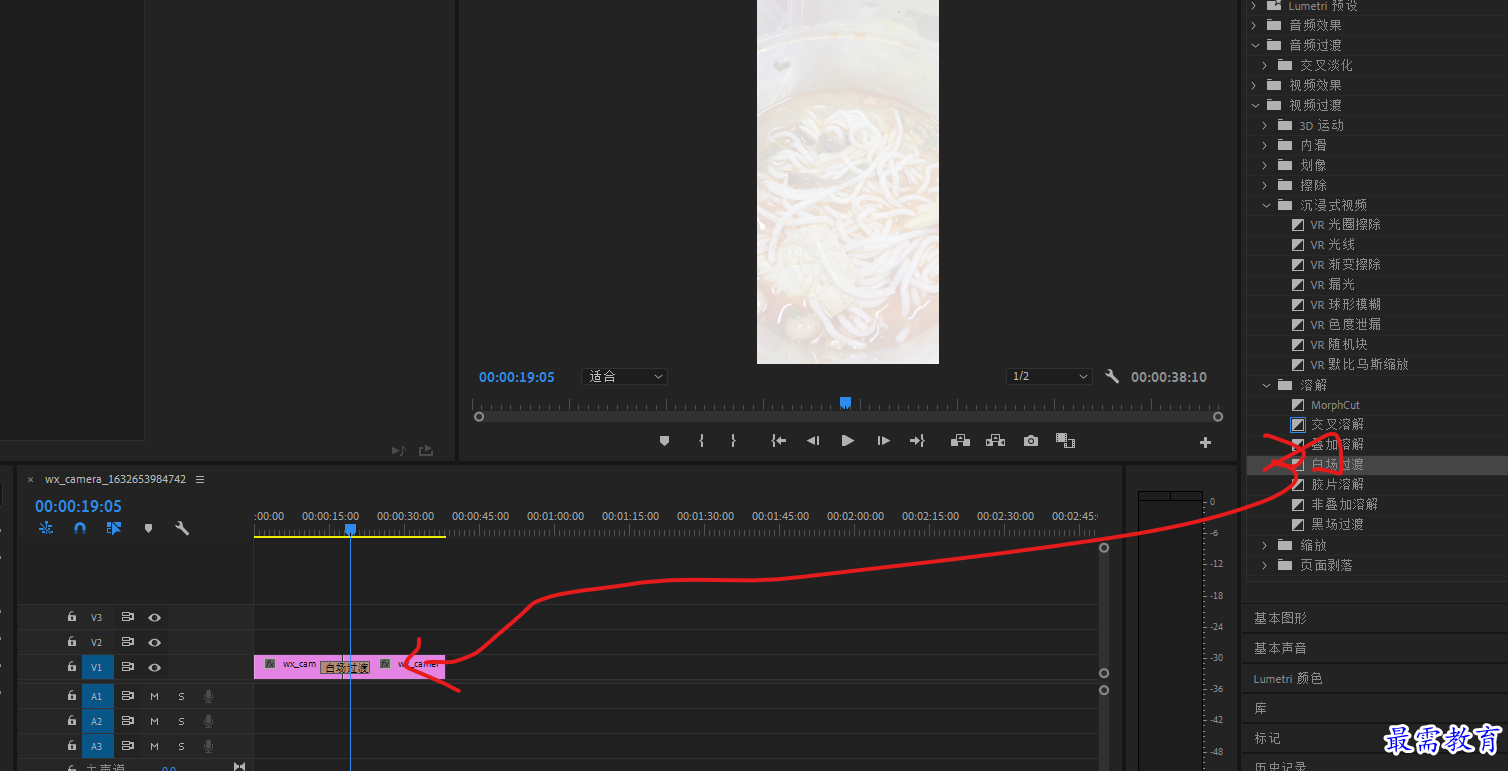
Task: Target track A3 header
Action: pos(97,746)
